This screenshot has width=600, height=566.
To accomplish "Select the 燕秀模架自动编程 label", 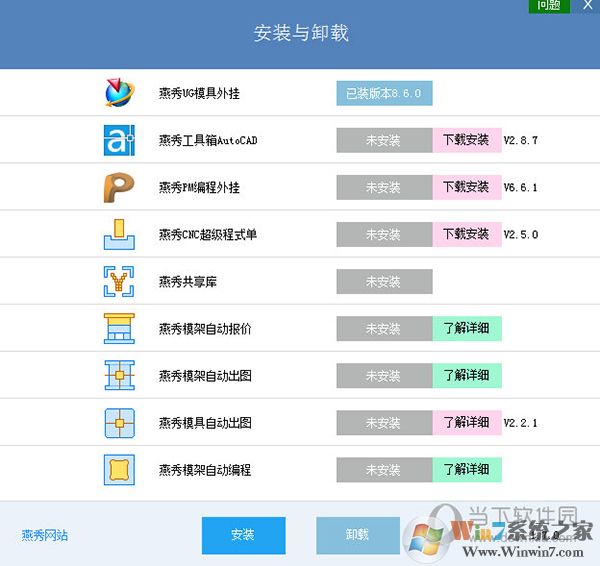I will [x=205, y=470].
